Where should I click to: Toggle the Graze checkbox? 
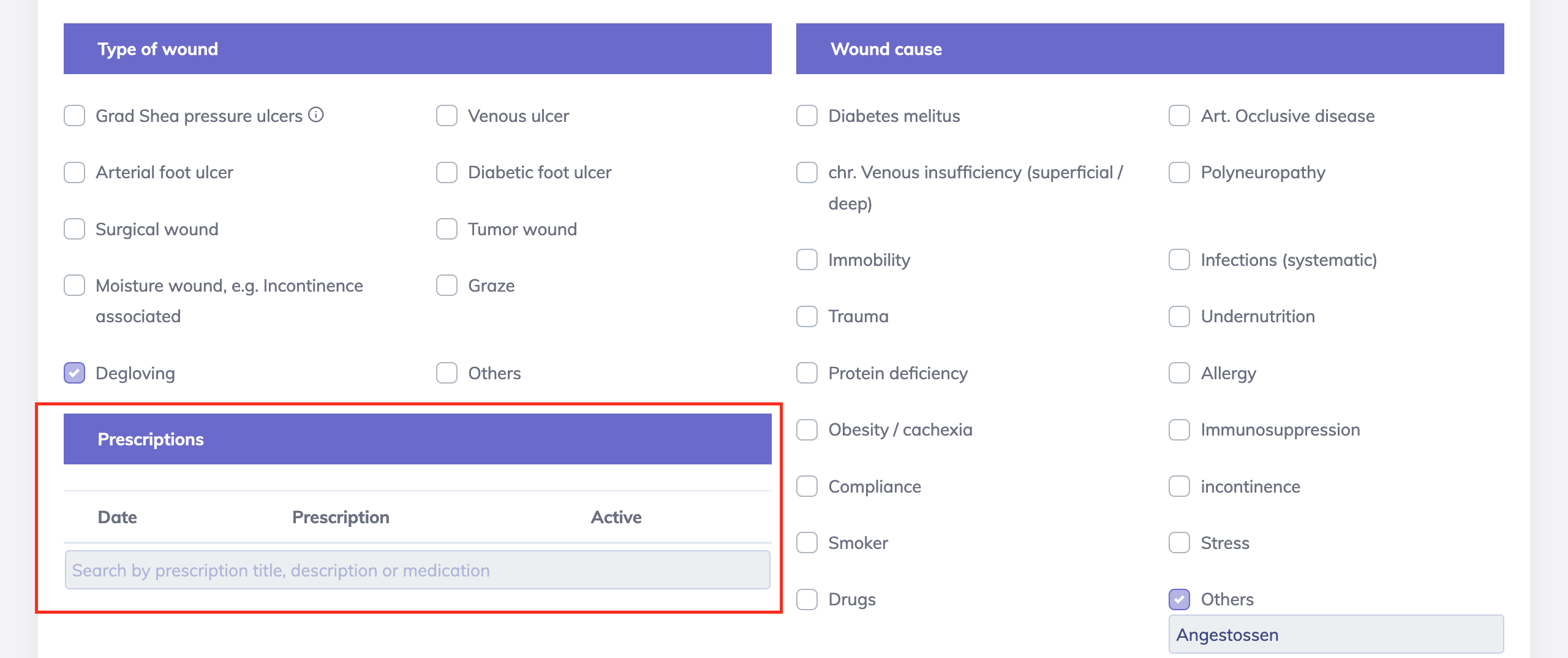click(x=447, y=286)
